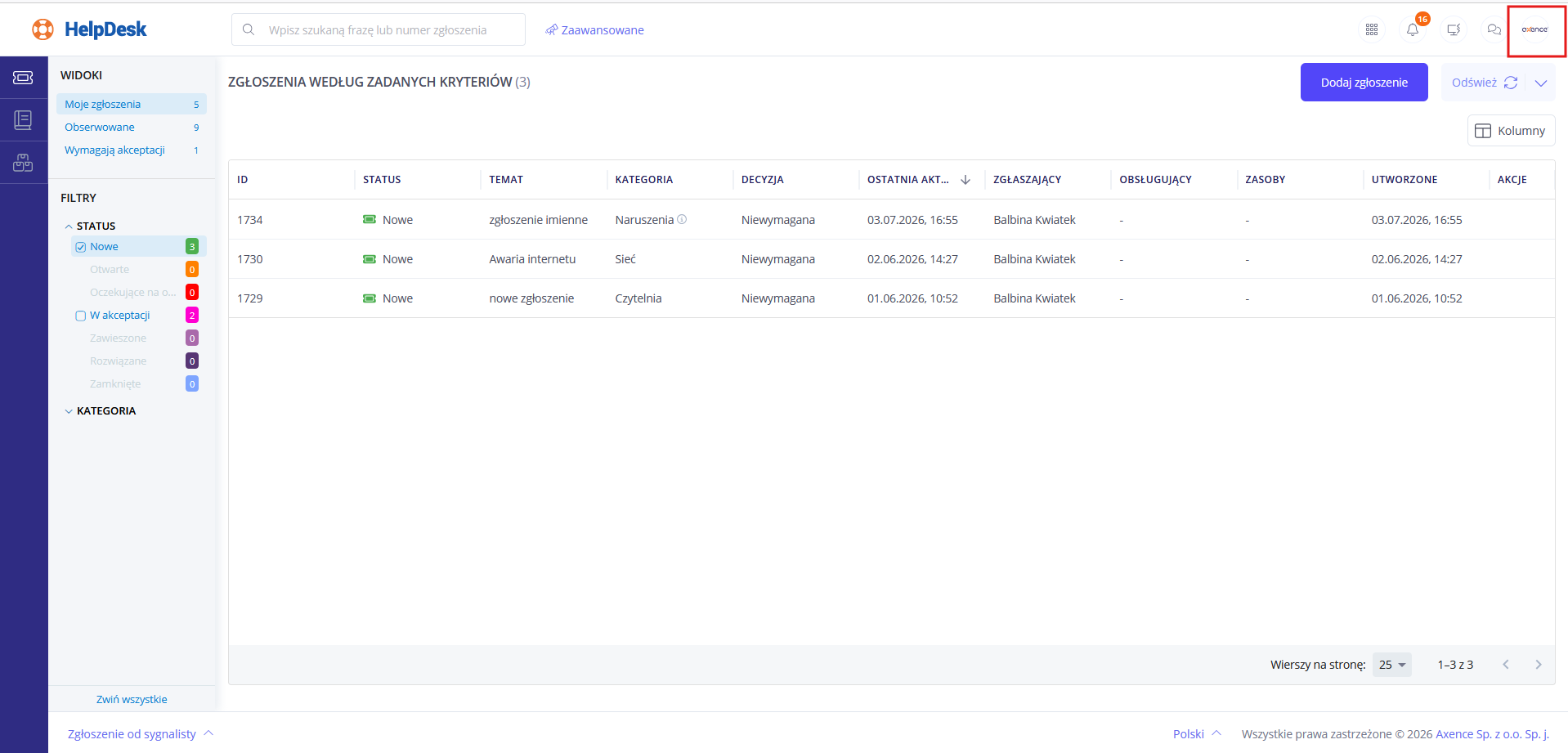Collapse the STATUS filter section
This screenshot has width=1568, height=753.
click(69, 226)
